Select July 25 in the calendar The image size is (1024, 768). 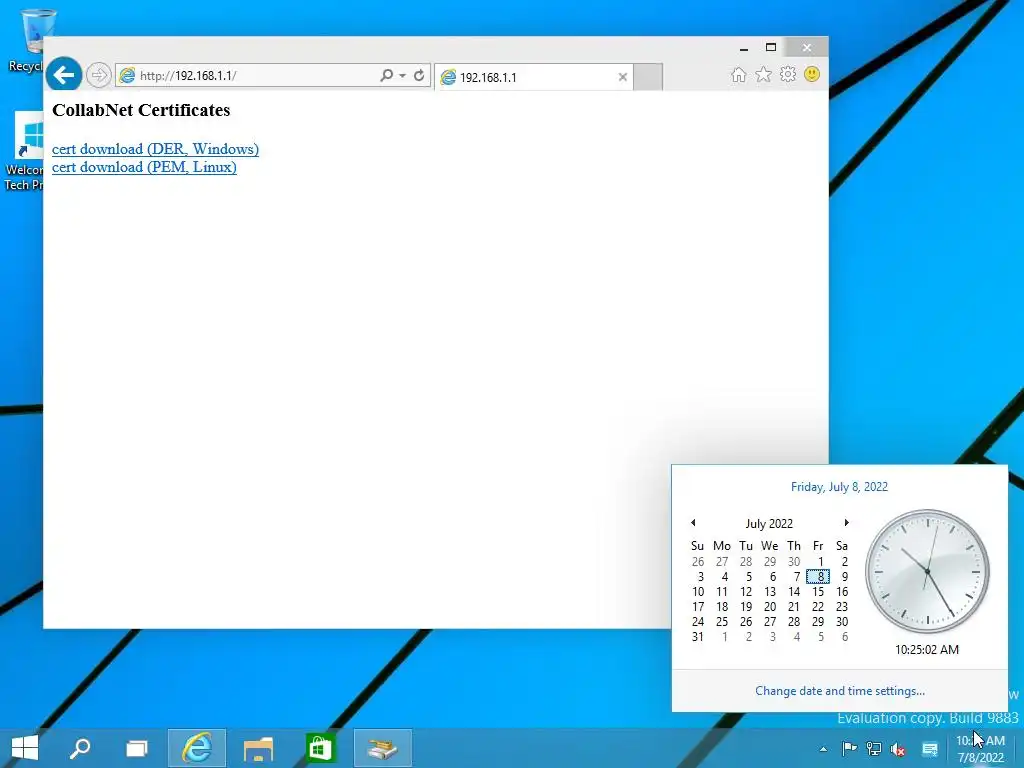(722, 622)
